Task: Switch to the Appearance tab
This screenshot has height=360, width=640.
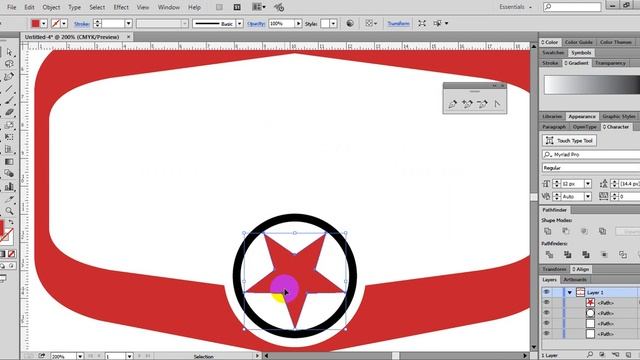Action: [x=582, y=116]
